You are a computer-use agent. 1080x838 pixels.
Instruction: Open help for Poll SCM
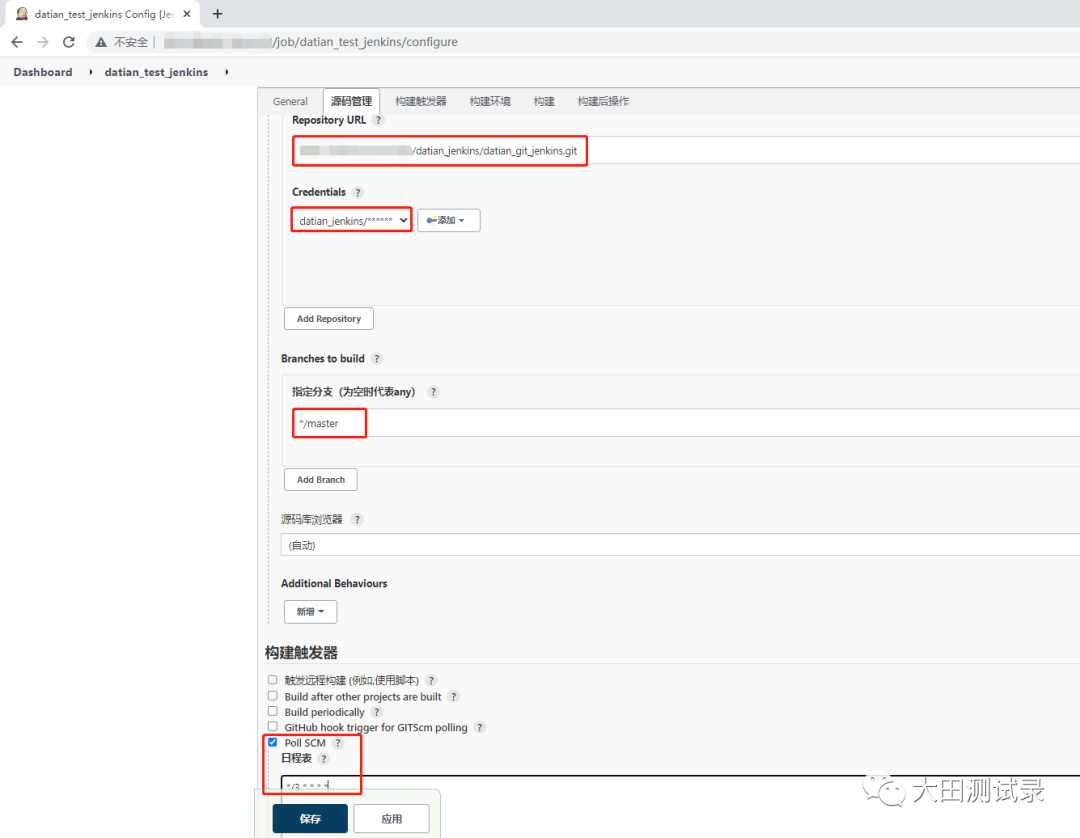pyautogui.click(x=338, y=743)
